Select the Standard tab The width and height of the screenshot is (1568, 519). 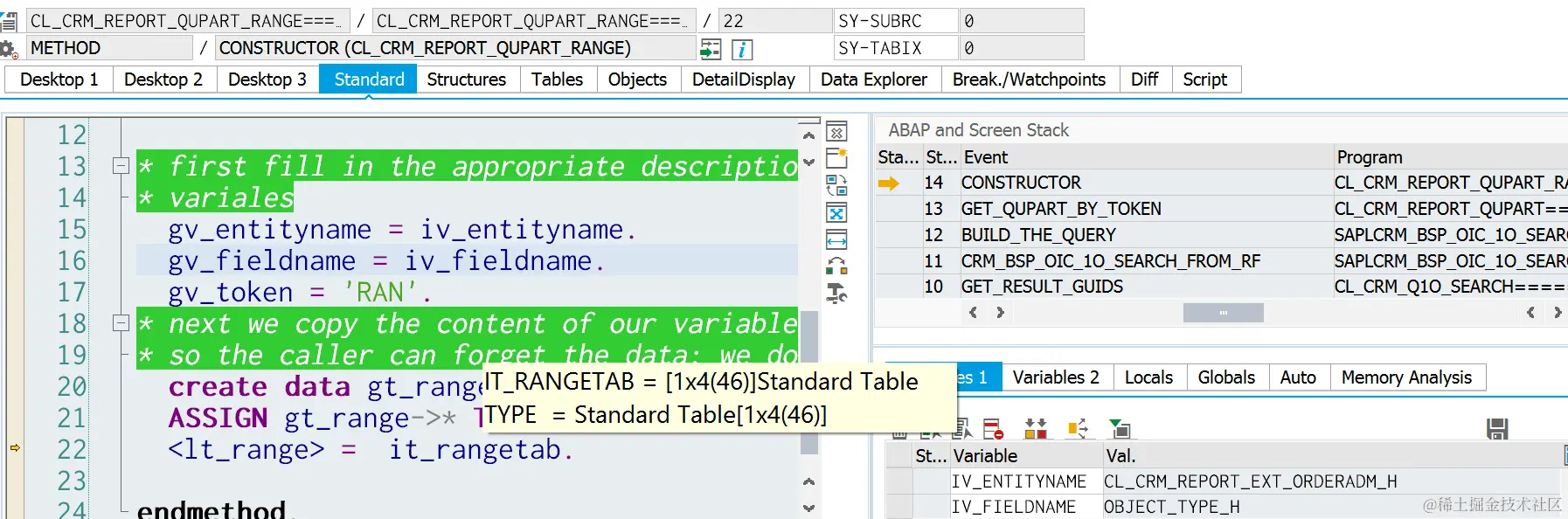coord(369,80)
